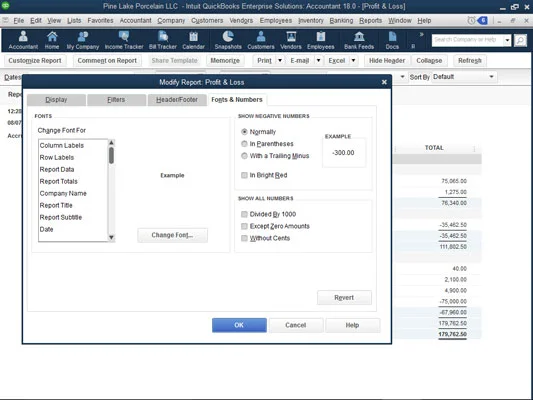Viewport: 533px width, 400px height.
Task: Enable the In Bright Red checkbox
Action: (244, 175)
